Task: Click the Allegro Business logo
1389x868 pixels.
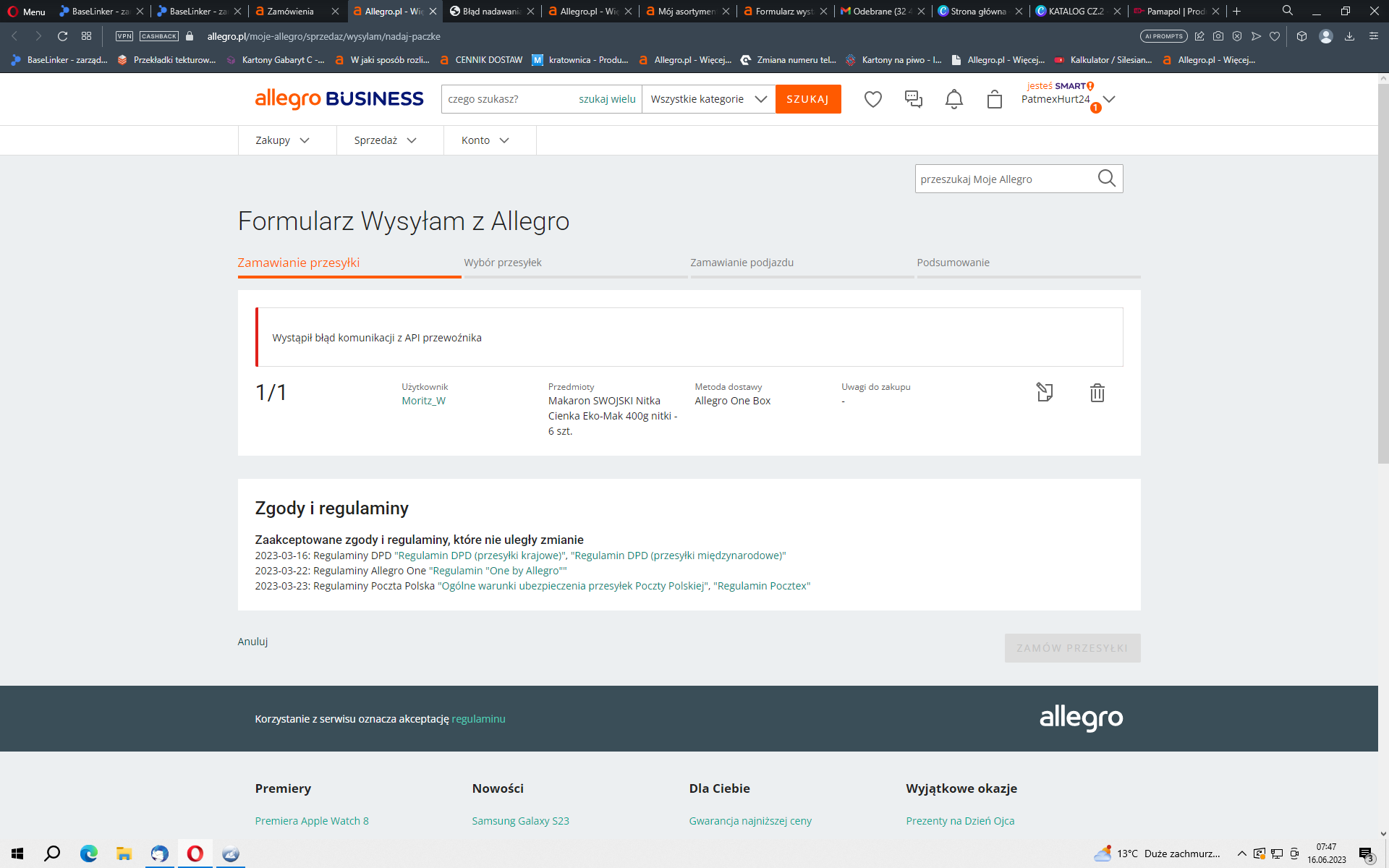Action: click(339, 99)
